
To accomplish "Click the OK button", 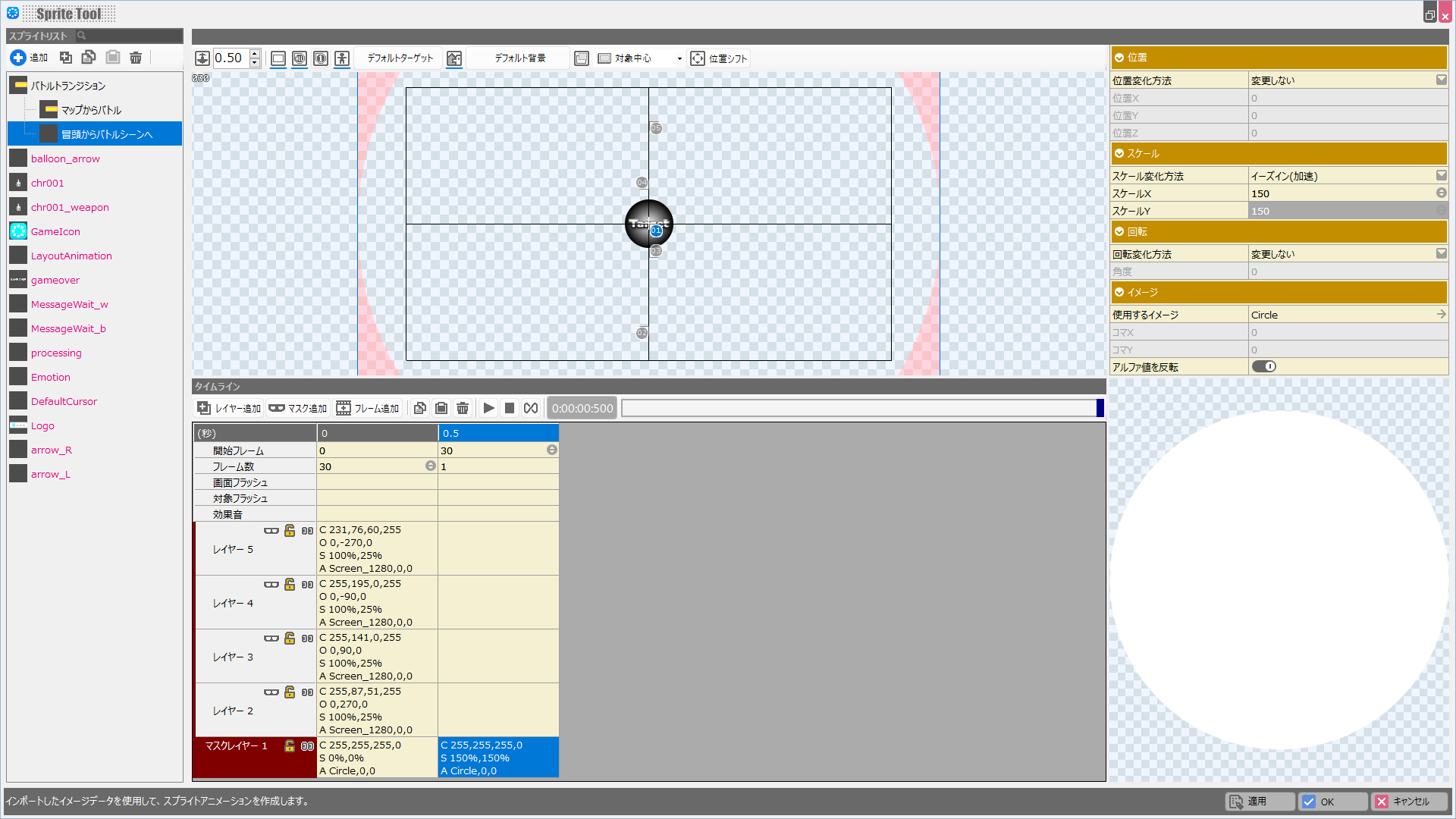I will (x=1332, y=802).
